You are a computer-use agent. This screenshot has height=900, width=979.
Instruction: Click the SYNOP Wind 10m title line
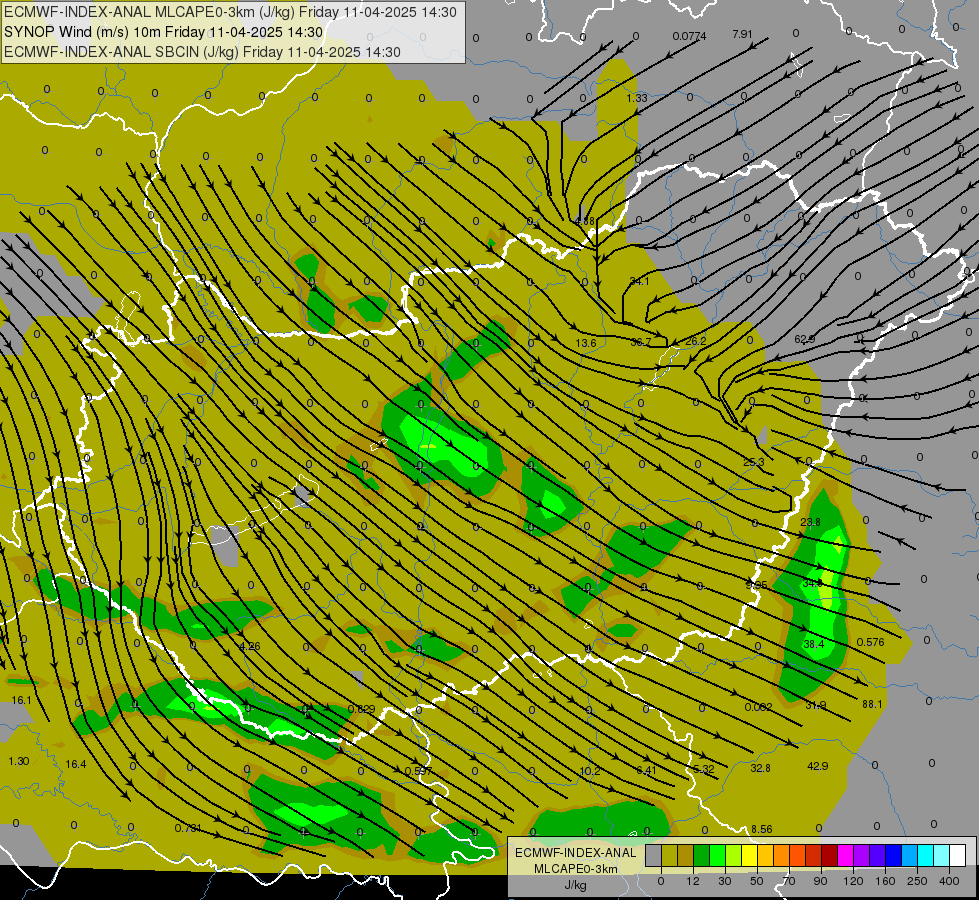164,32
